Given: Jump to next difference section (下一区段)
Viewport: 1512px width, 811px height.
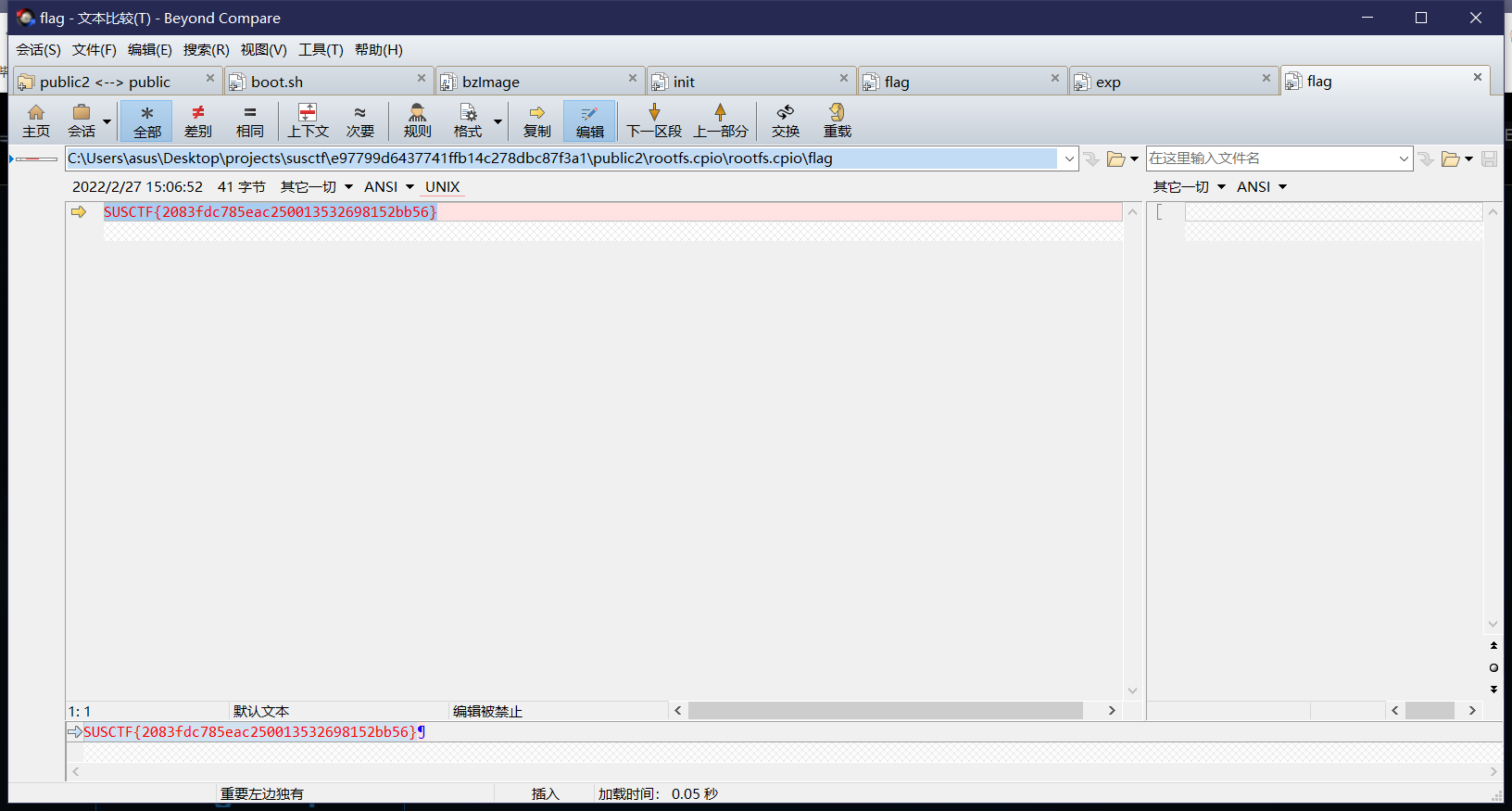Looking at the screenshot, I should coord(654,120).
